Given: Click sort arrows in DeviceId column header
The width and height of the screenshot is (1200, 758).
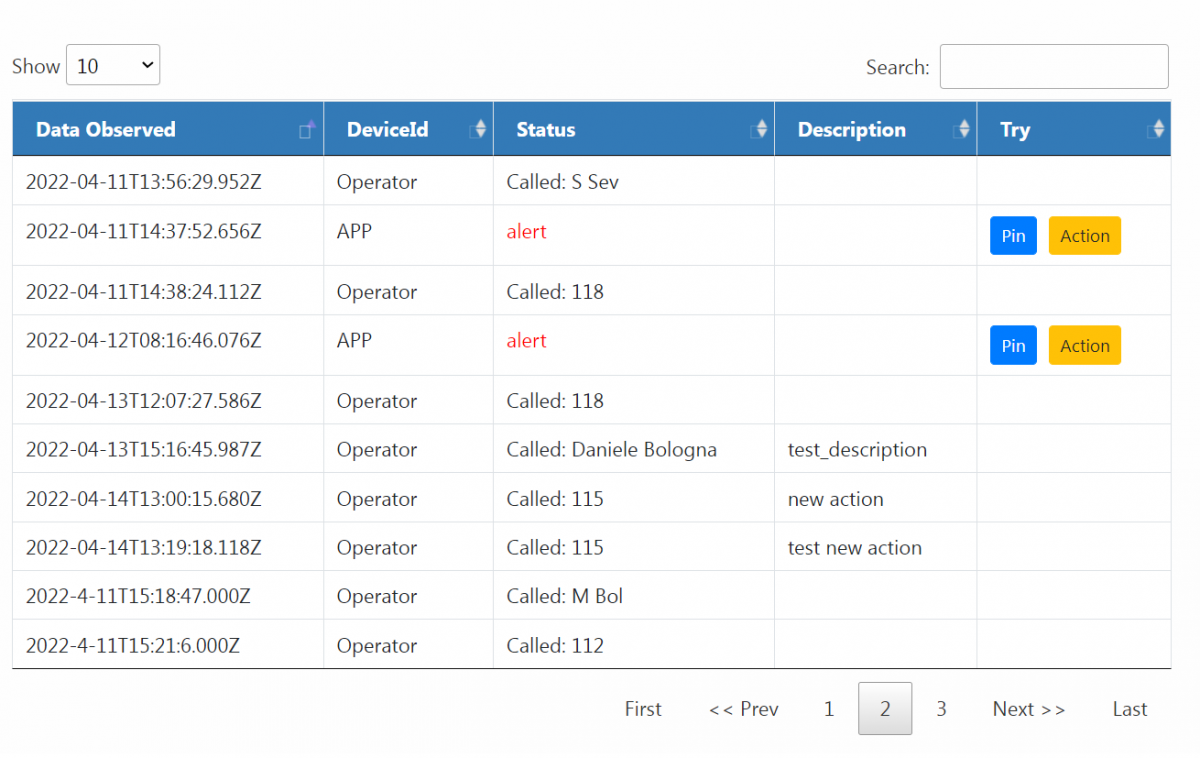Looking at the screenshot, I should click(478, 129).
